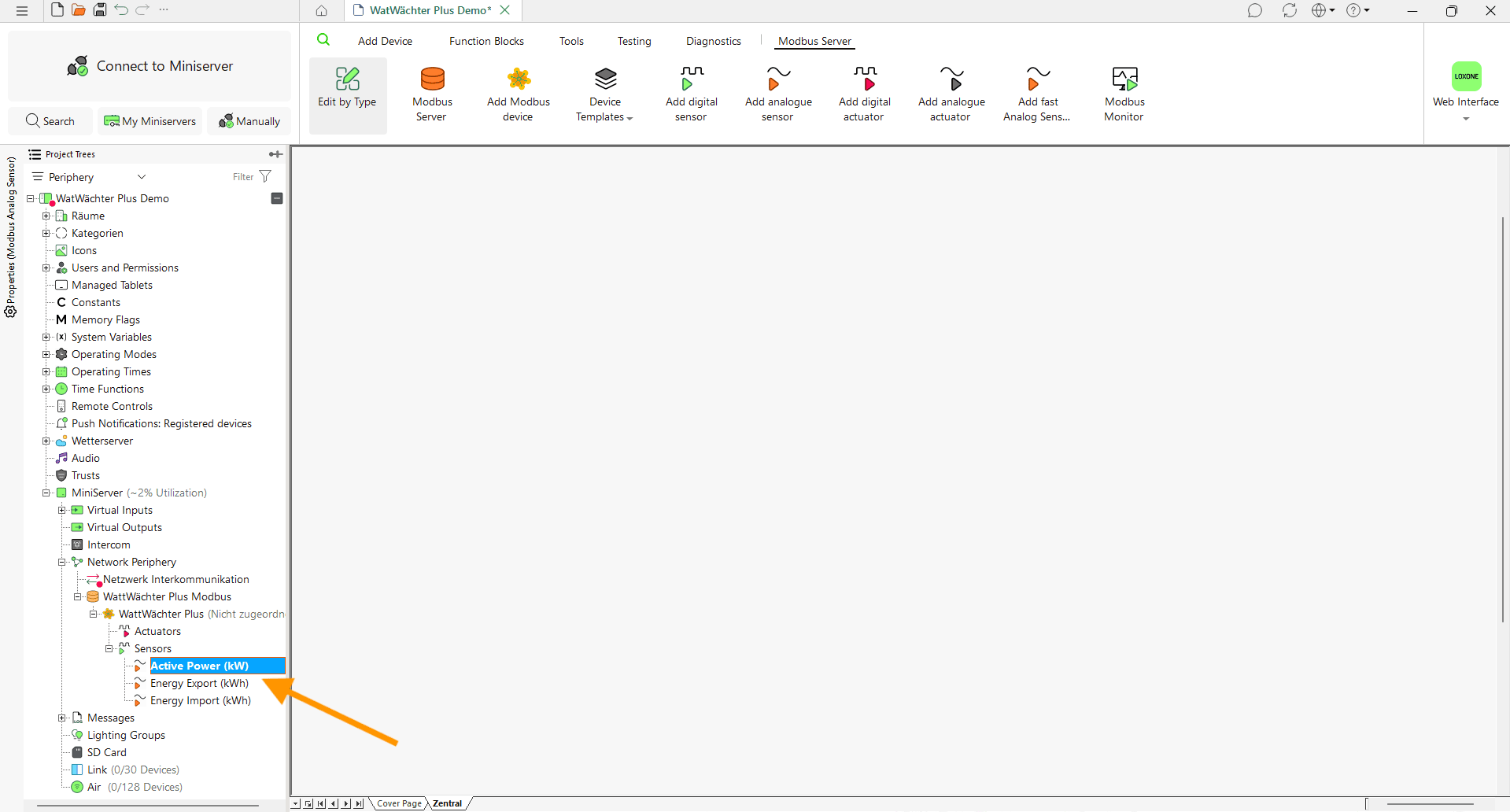The width and height of the screenshot is (1510, 812).
Task: Expand the Virtual Inputs node
Action: (x=61, y=510)
